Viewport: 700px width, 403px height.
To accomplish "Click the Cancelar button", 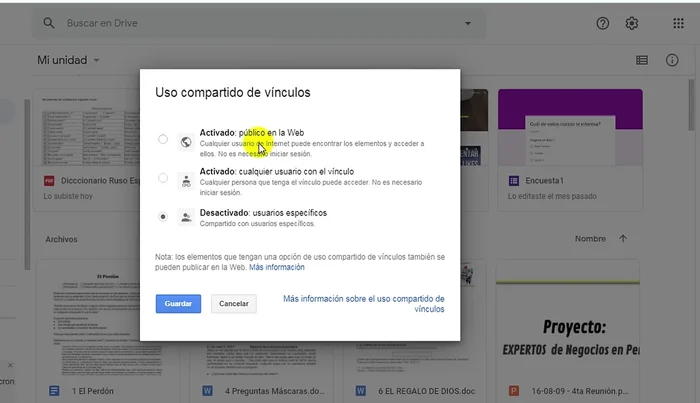I will tap(233, 303).
